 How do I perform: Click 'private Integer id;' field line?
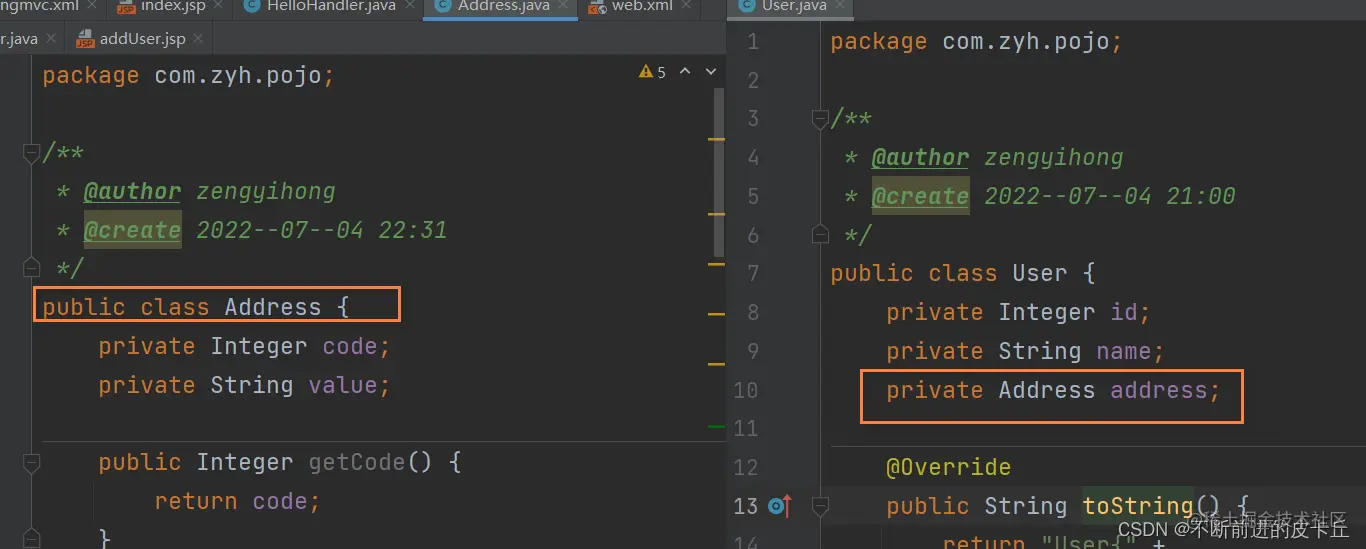tap(1019, 312)
